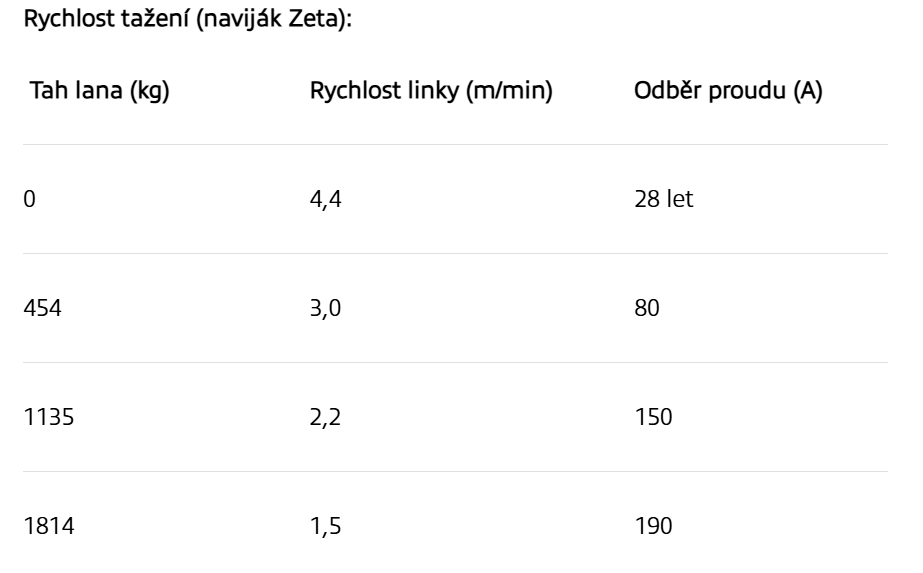Click the rope pull cell with value 0
923x573 pixels.
28,199
